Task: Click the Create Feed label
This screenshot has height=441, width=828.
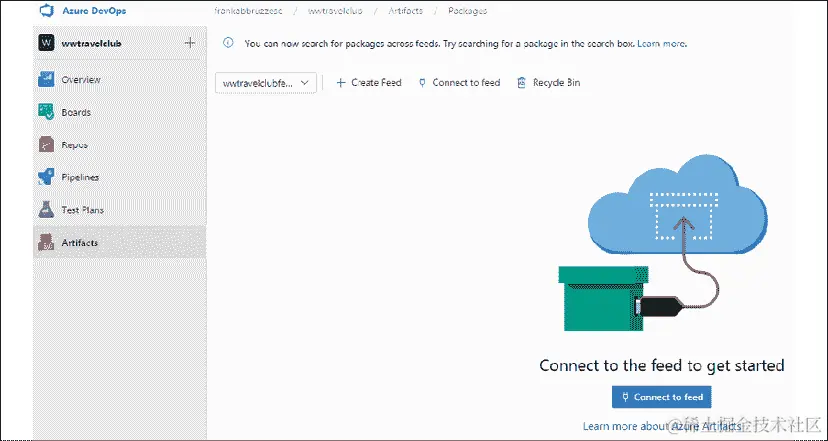Action: [x=377, y=82]
